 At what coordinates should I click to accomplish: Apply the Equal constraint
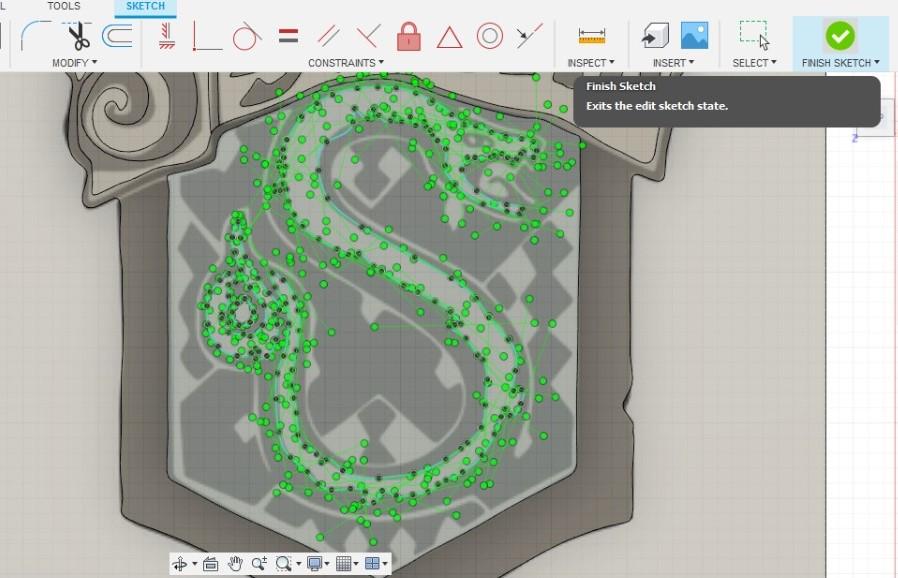coord(288,36)
